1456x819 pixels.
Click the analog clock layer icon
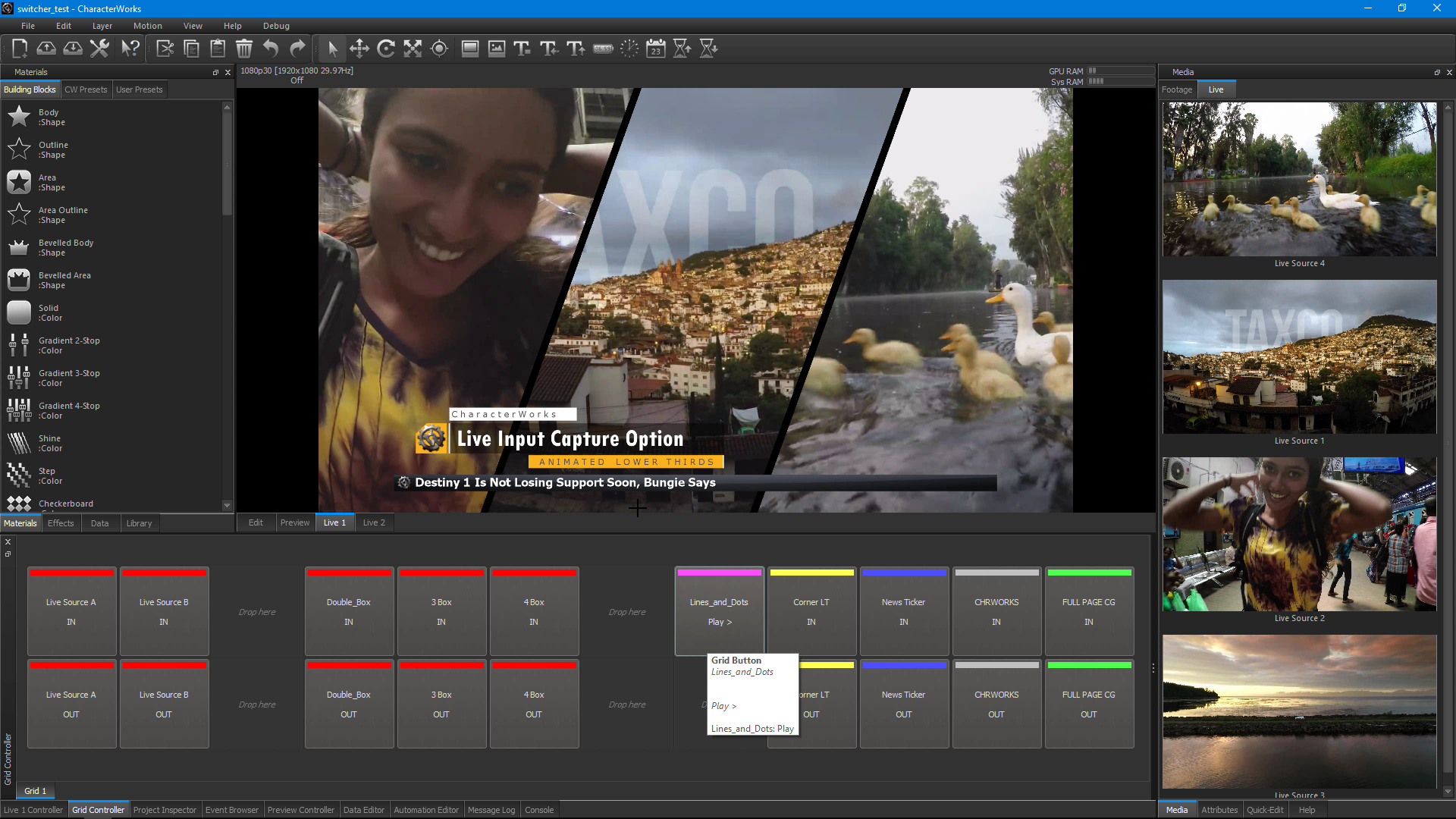pyautogui.click(x=629, y=49)
